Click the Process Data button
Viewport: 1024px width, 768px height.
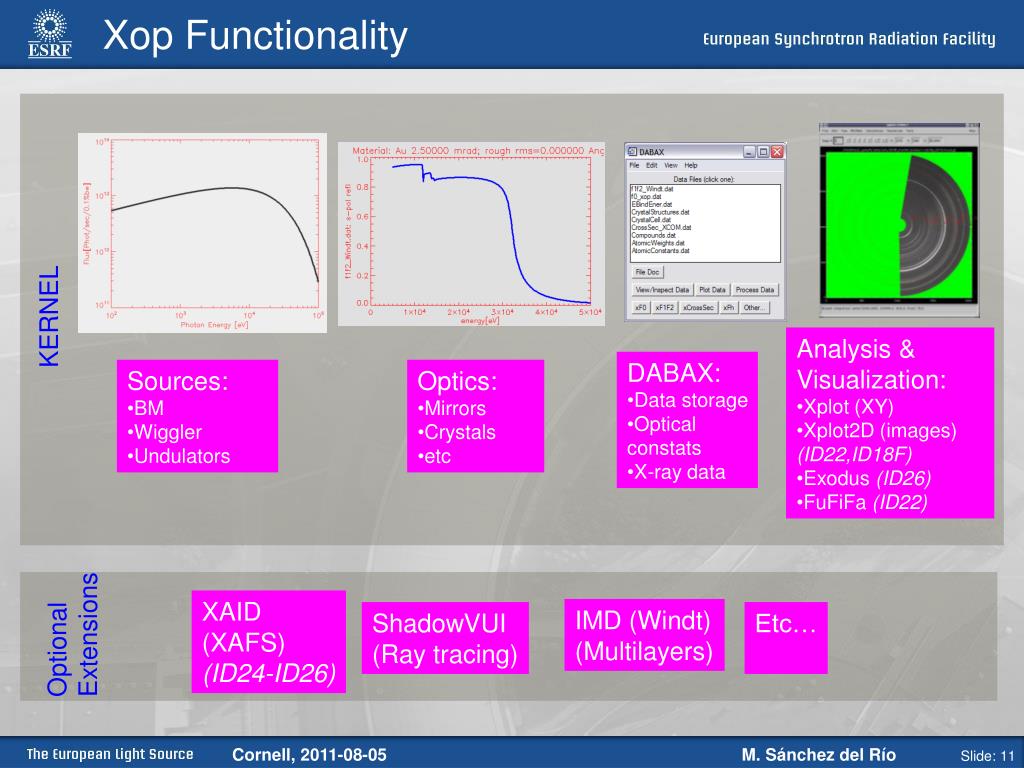(x=754, y=290)
